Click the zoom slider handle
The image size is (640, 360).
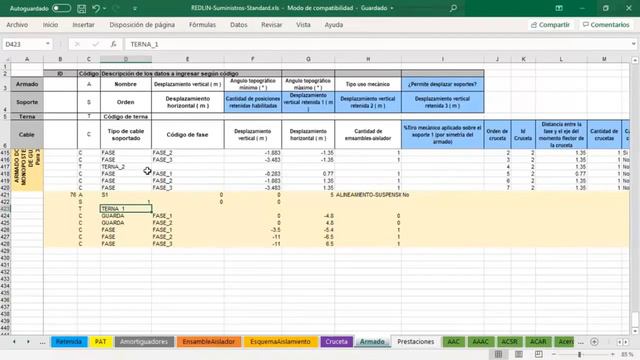579,354
